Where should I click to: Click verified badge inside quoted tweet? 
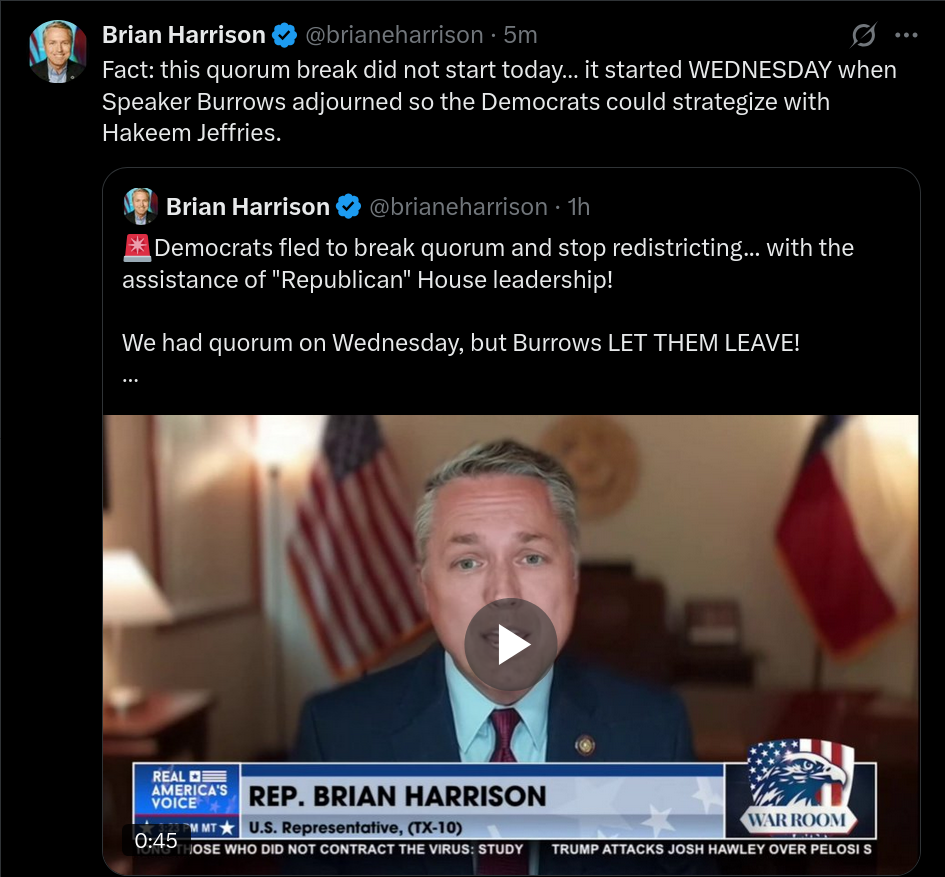(x=348, y=207)
